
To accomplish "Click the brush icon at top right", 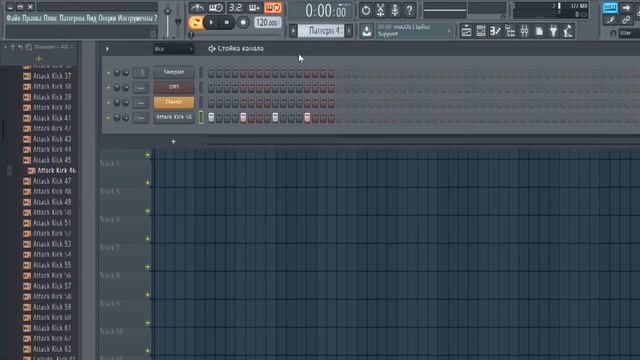I will 610,20.
